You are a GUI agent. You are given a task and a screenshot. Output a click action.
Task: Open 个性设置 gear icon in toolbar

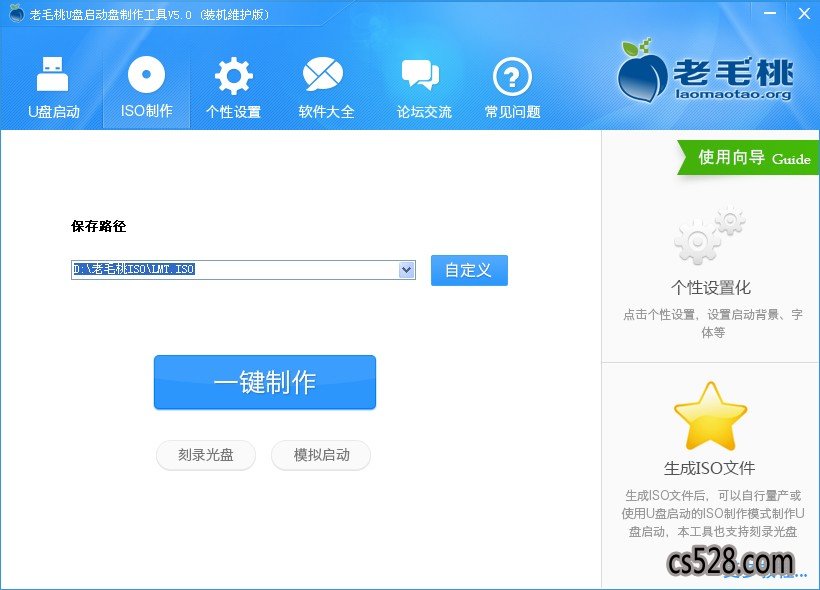click(234, 75)
